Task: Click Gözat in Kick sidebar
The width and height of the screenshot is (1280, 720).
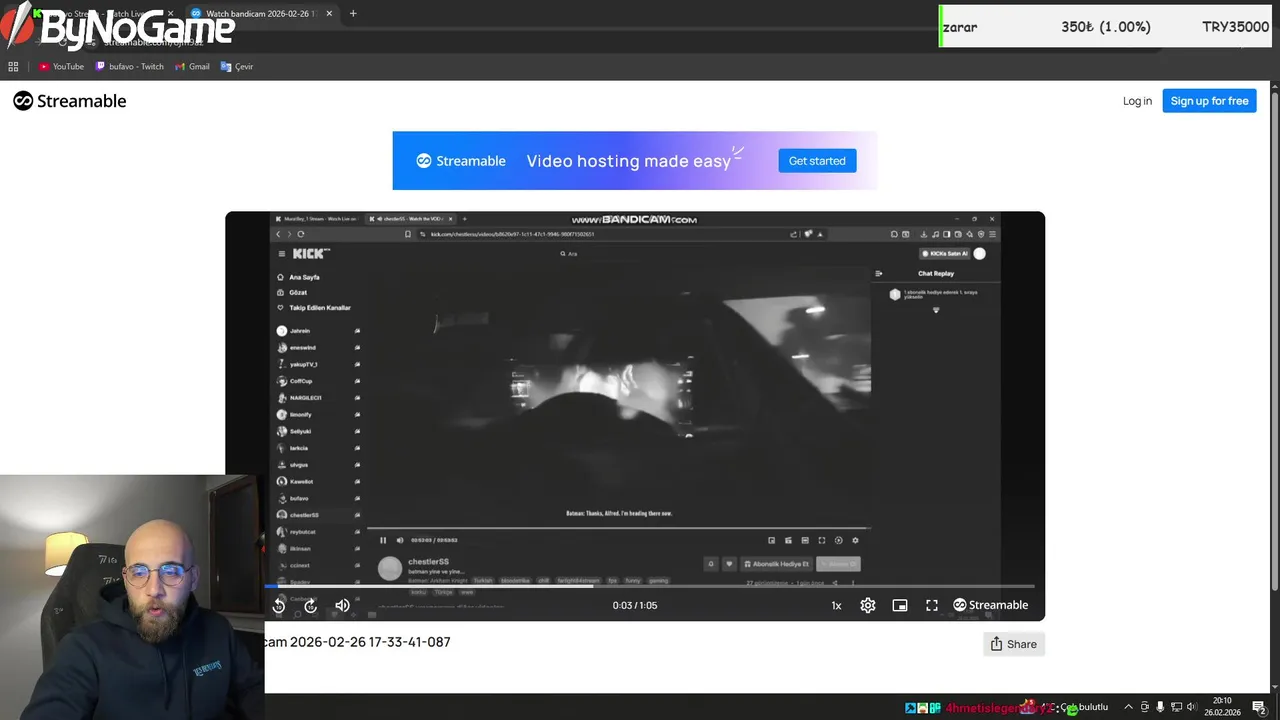Action: coord(298,293)
